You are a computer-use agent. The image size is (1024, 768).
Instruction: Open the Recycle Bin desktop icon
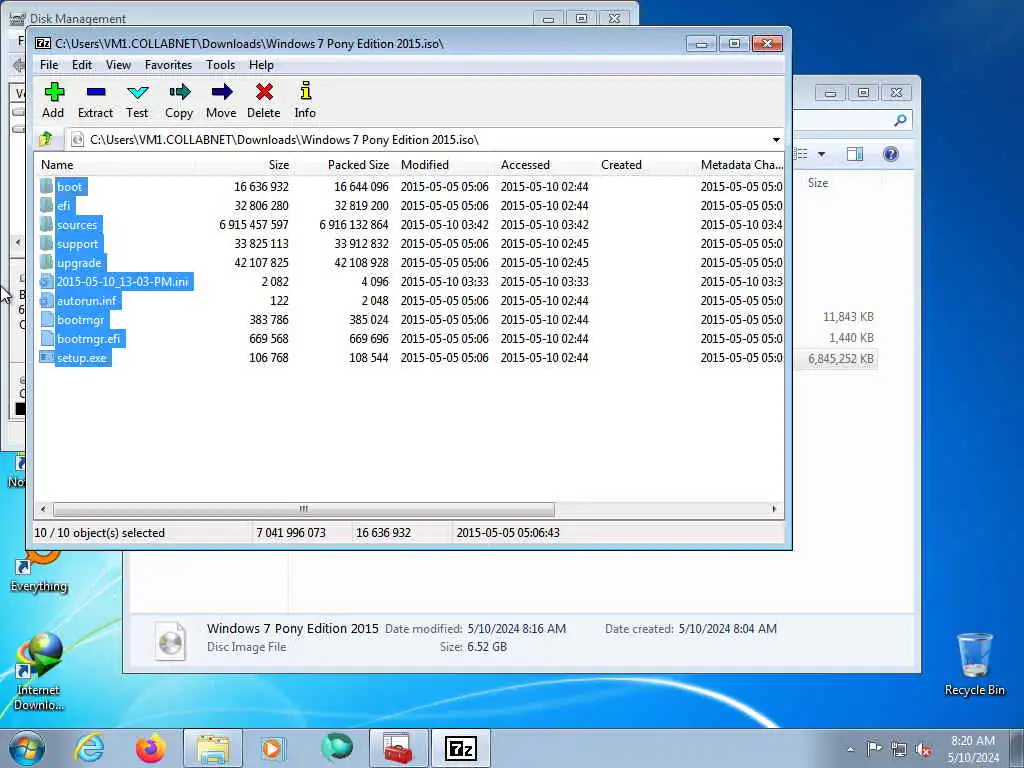click(974, 664)
